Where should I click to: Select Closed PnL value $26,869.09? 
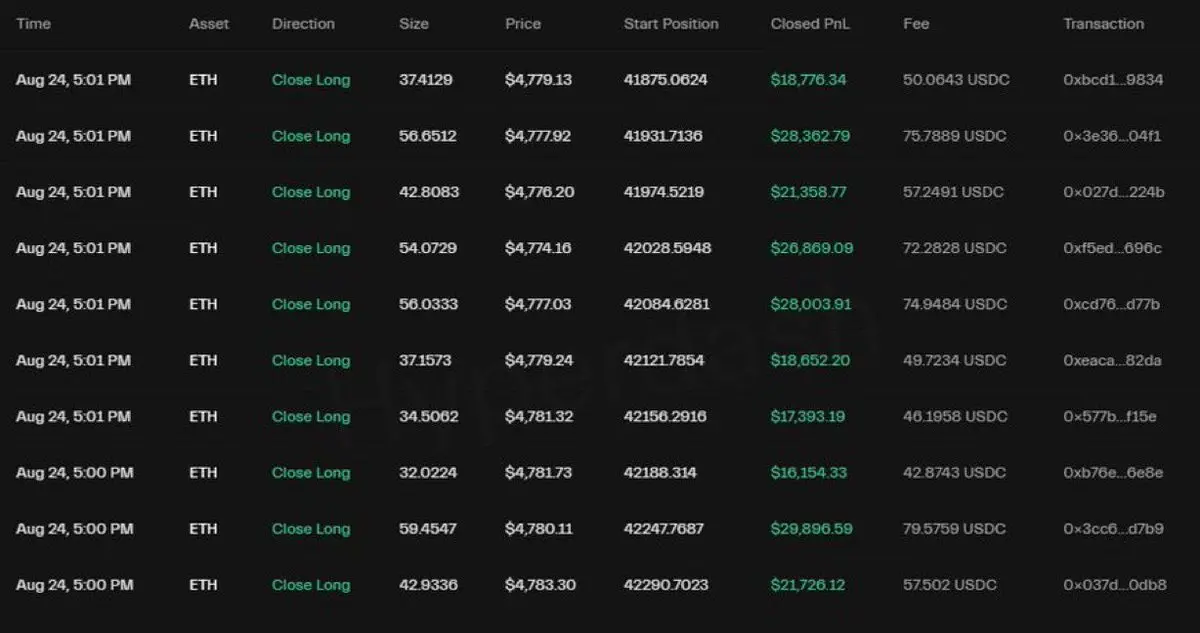[x=812, y=248]
